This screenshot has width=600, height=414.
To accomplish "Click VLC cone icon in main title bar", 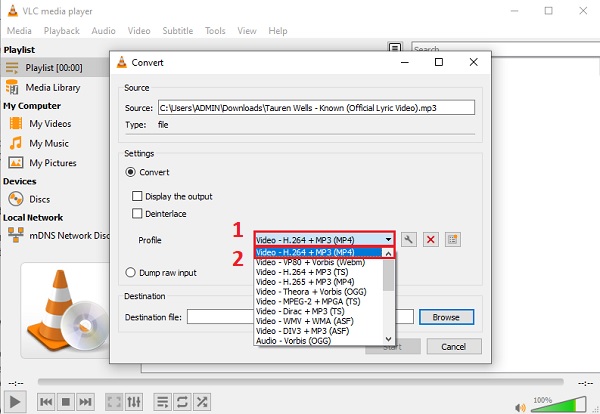I will 12,11.
